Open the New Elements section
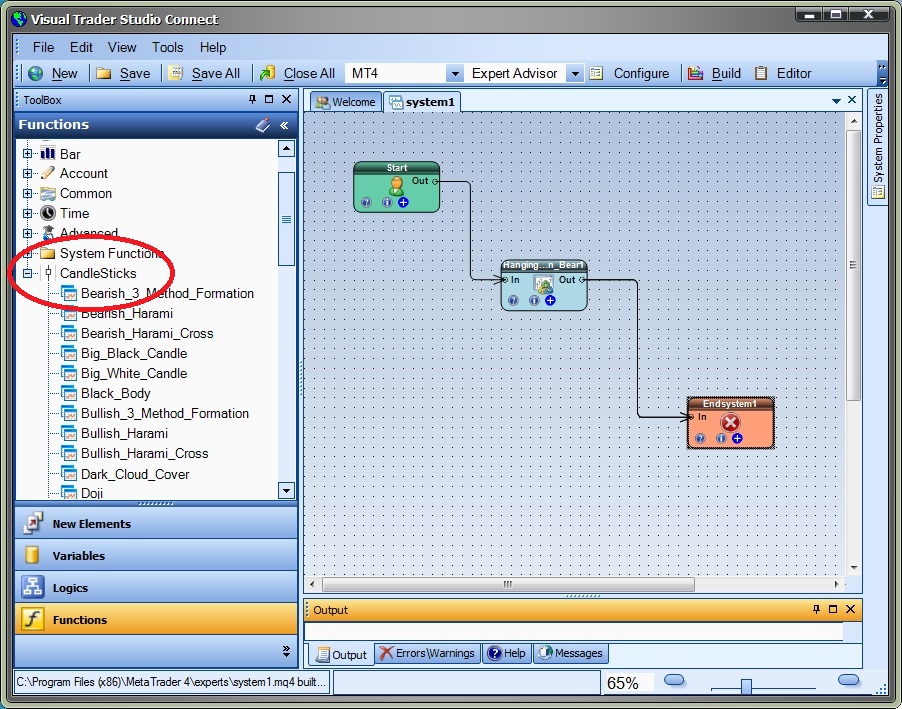 156,523
